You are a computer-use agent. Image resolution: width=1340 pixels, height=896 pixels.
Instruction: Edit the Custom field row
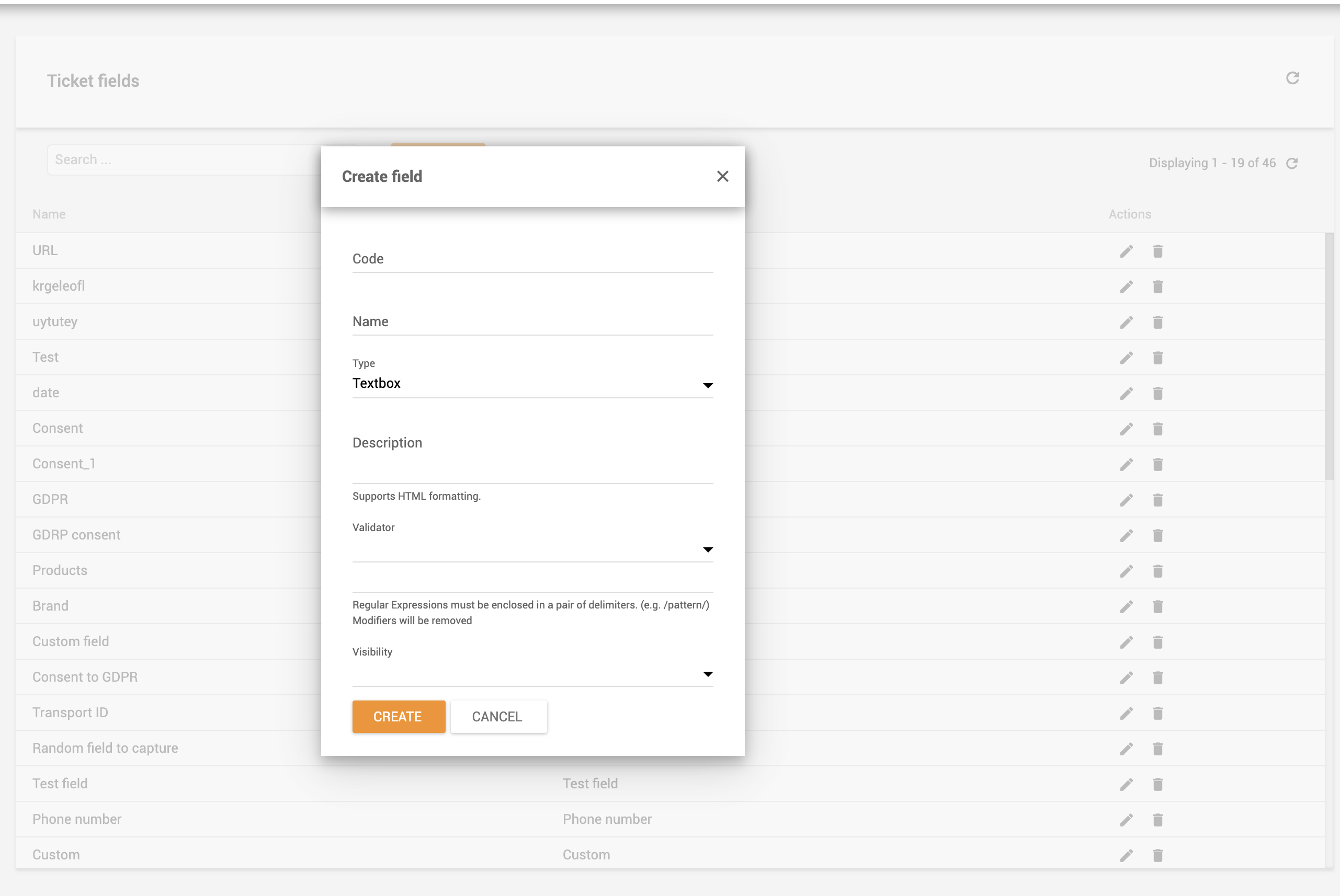(1126, 642)
